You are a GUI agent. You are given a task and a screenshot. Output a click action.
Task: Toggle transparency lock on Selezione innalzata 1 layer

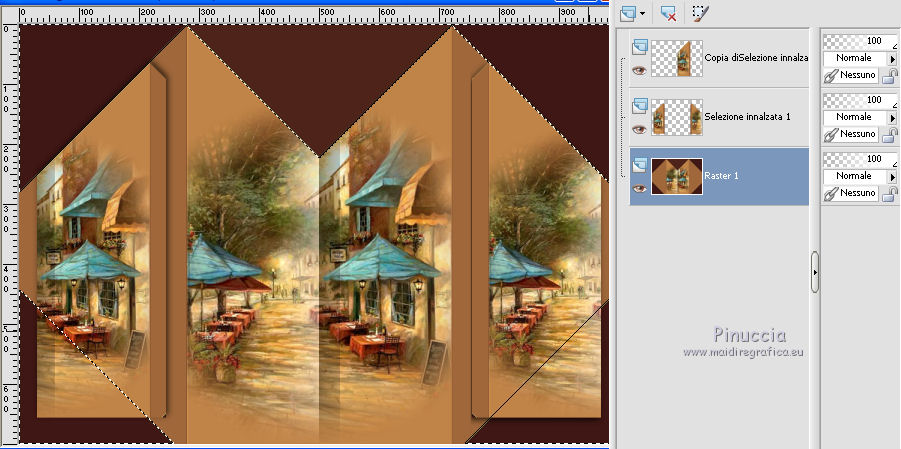889,135
